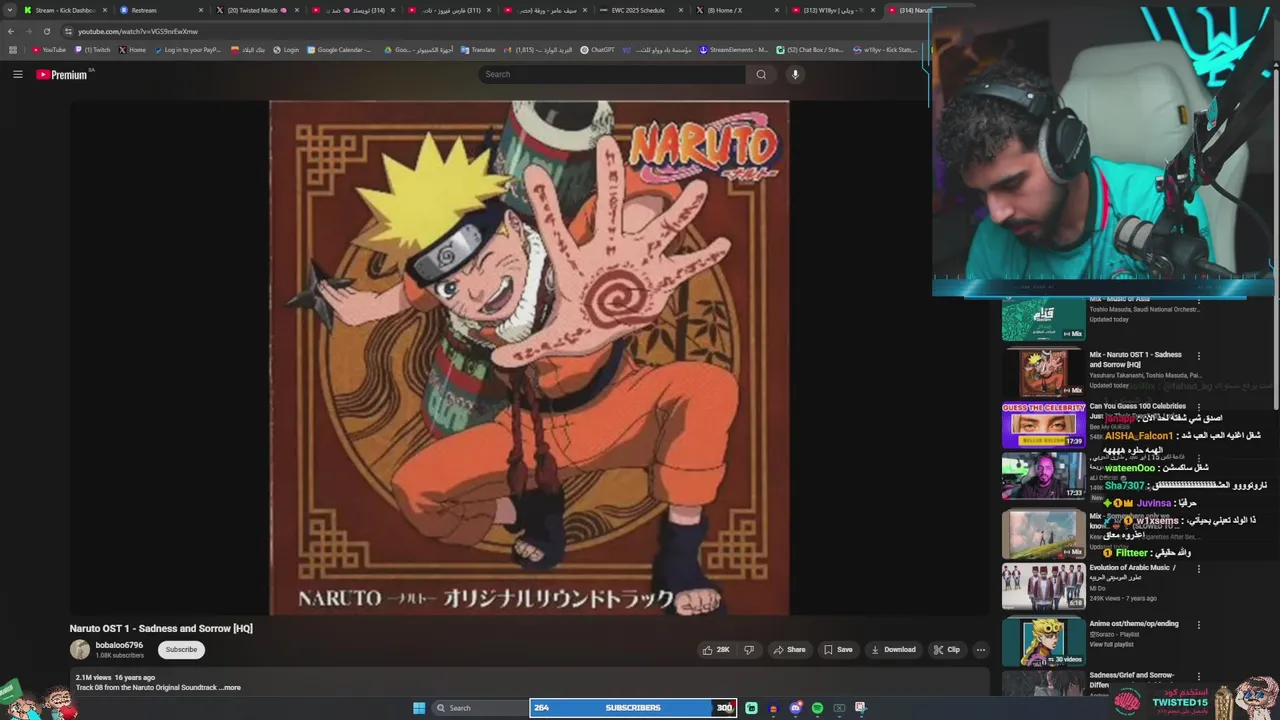
Task: Subscribe to bobaloo6796 channel
Action: 181,649
